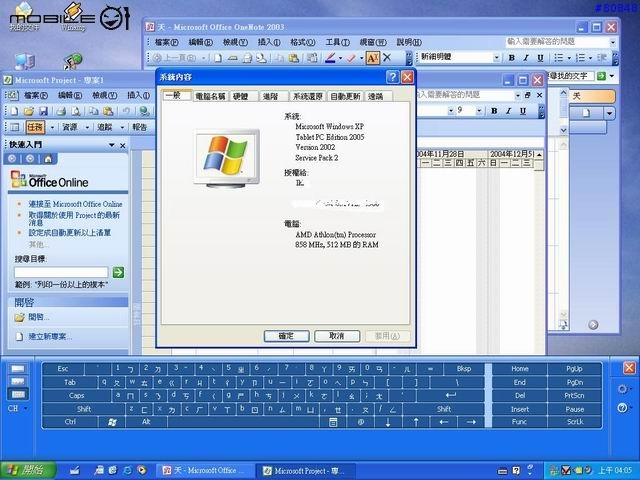Viewport: 640px width, 480px height.
Task: Toggle Alt key on on-screen keyboard
Action: point(146,422)
